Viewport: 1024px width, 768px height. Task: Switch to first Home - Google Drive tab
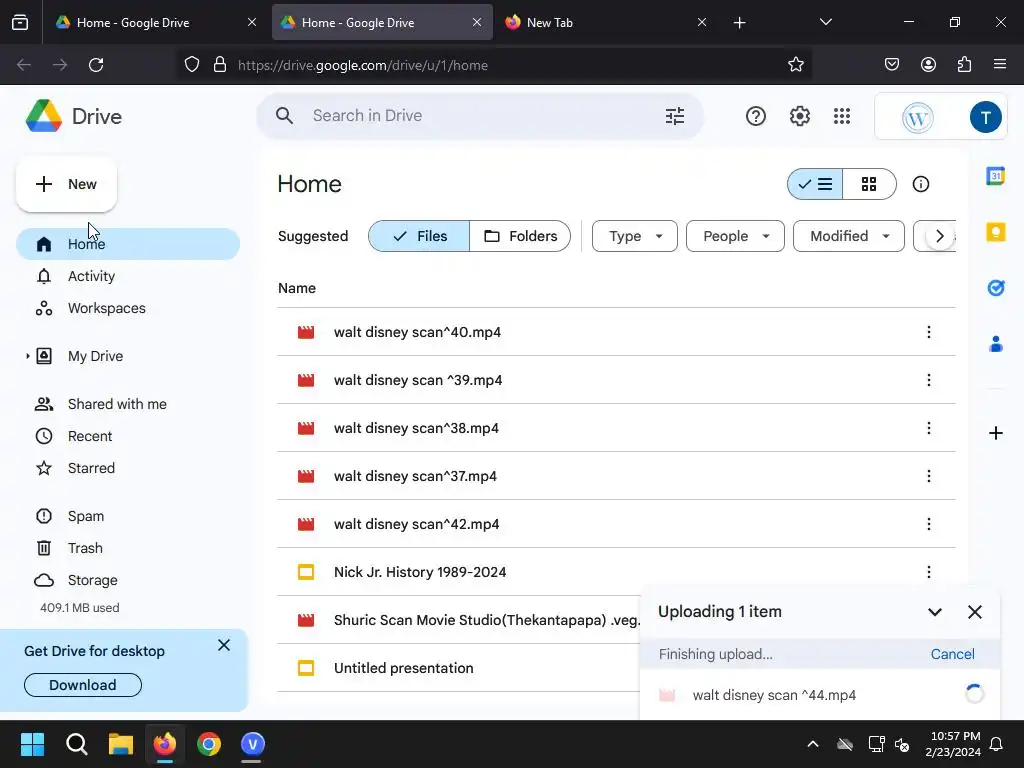click(x=155, y=23)
